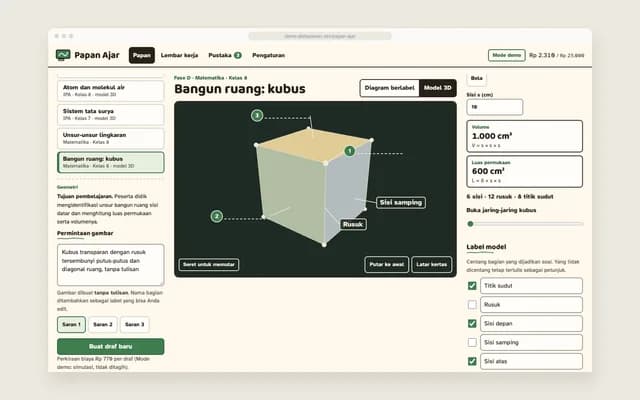Click the Rp 2.310 balance text
The height and width of the screenshot is (400, 640).
(542, 55)
